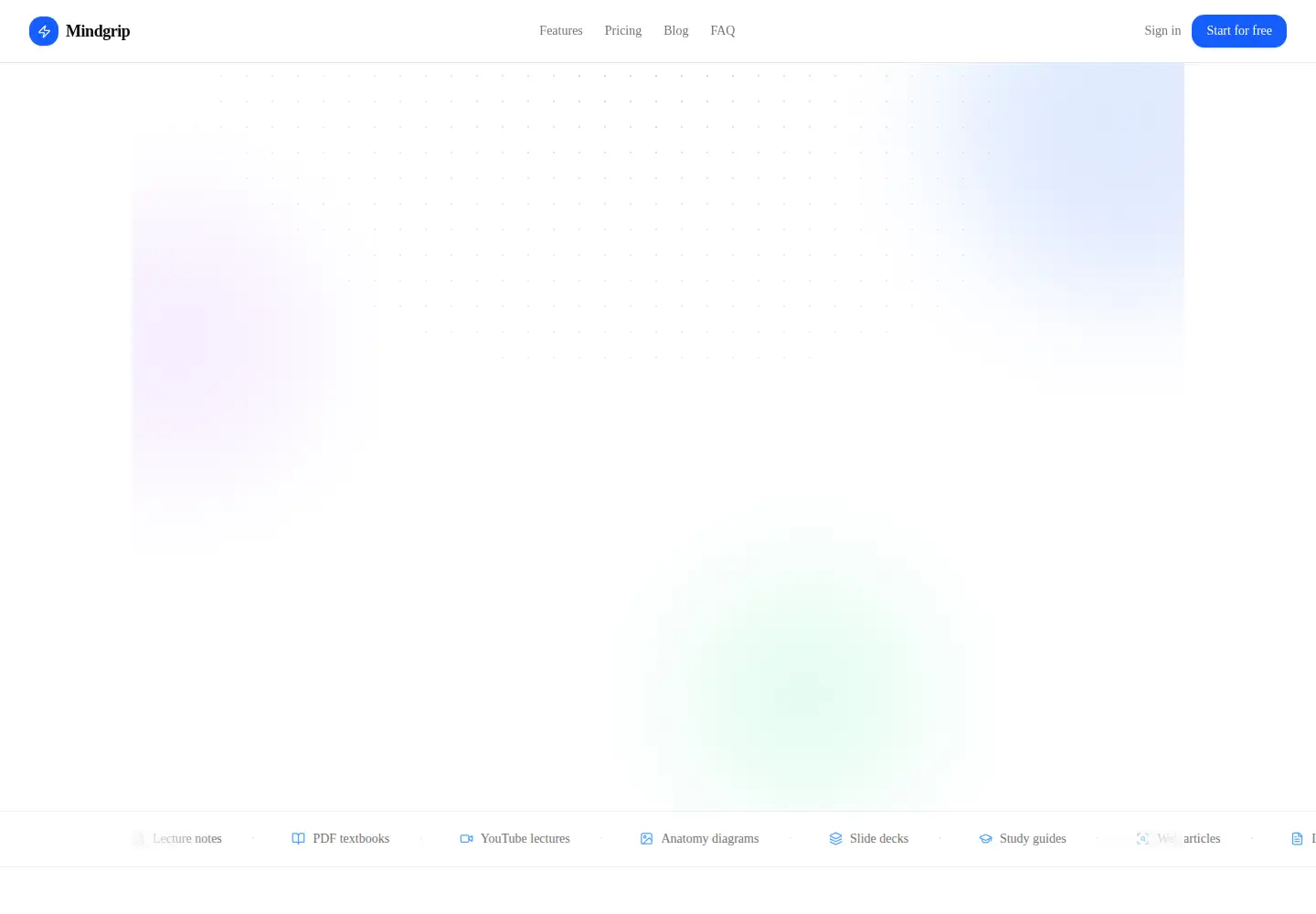Select the "Anatomy diagrams" label
1316x914 pixels.
point(710,839)
